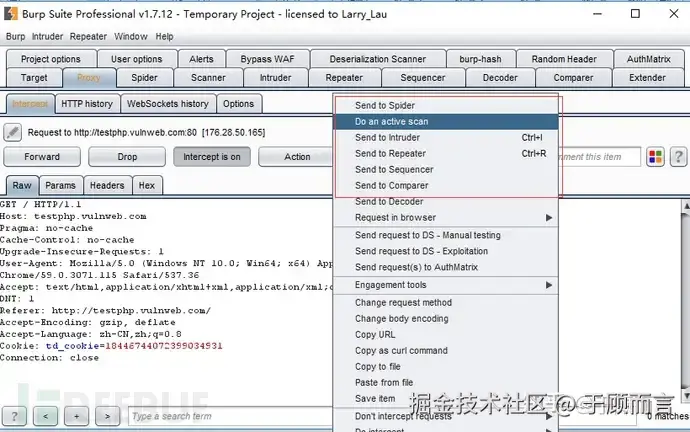Screen dimensions: 690x432
Task: Choose 'Send request(s) to AuthMatrix'
Action: 445,267
